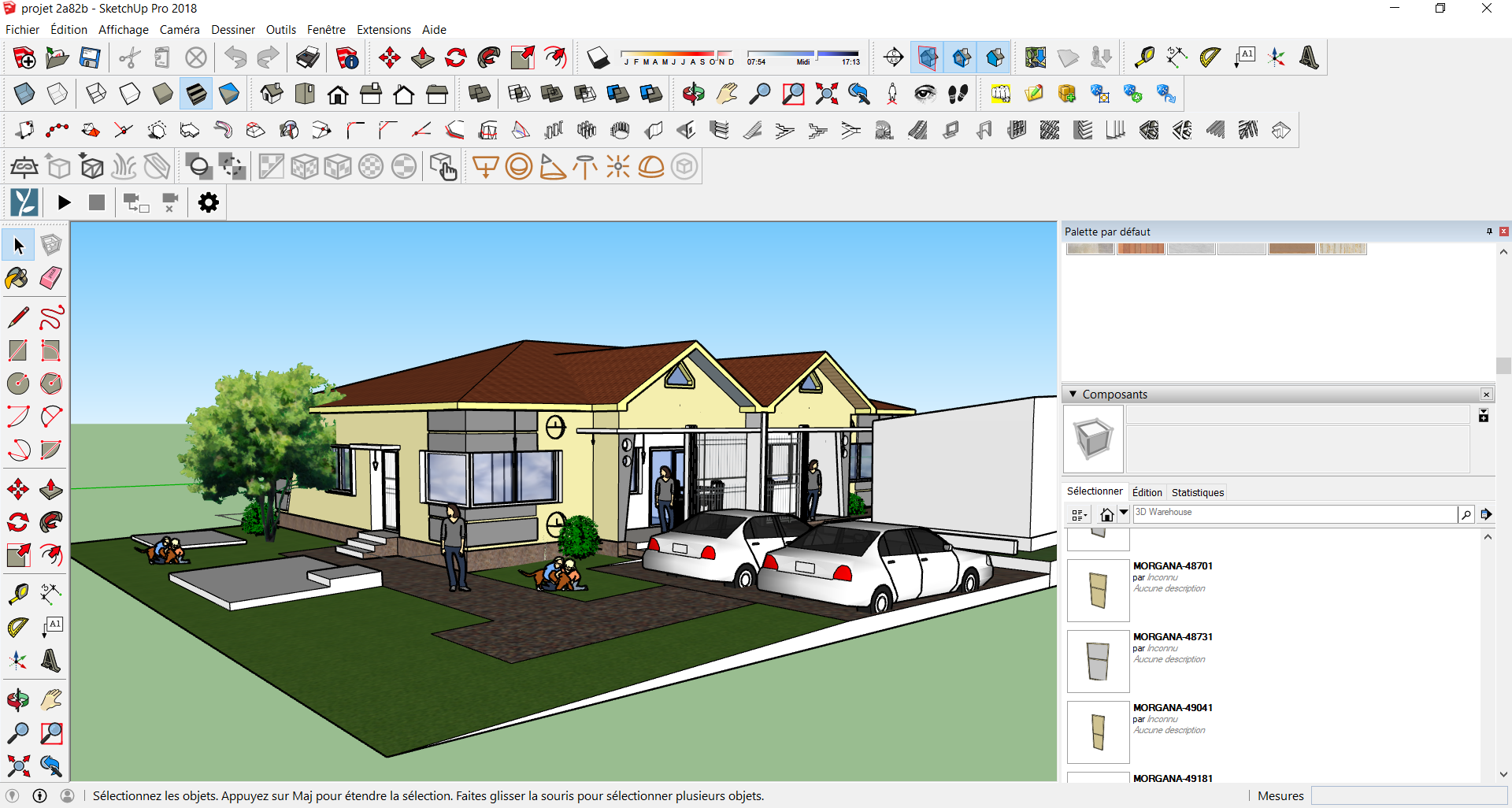Viewport: 1512px width, 808px height.
Task: Select the Look Around eye tool
Action: point(925,95)
